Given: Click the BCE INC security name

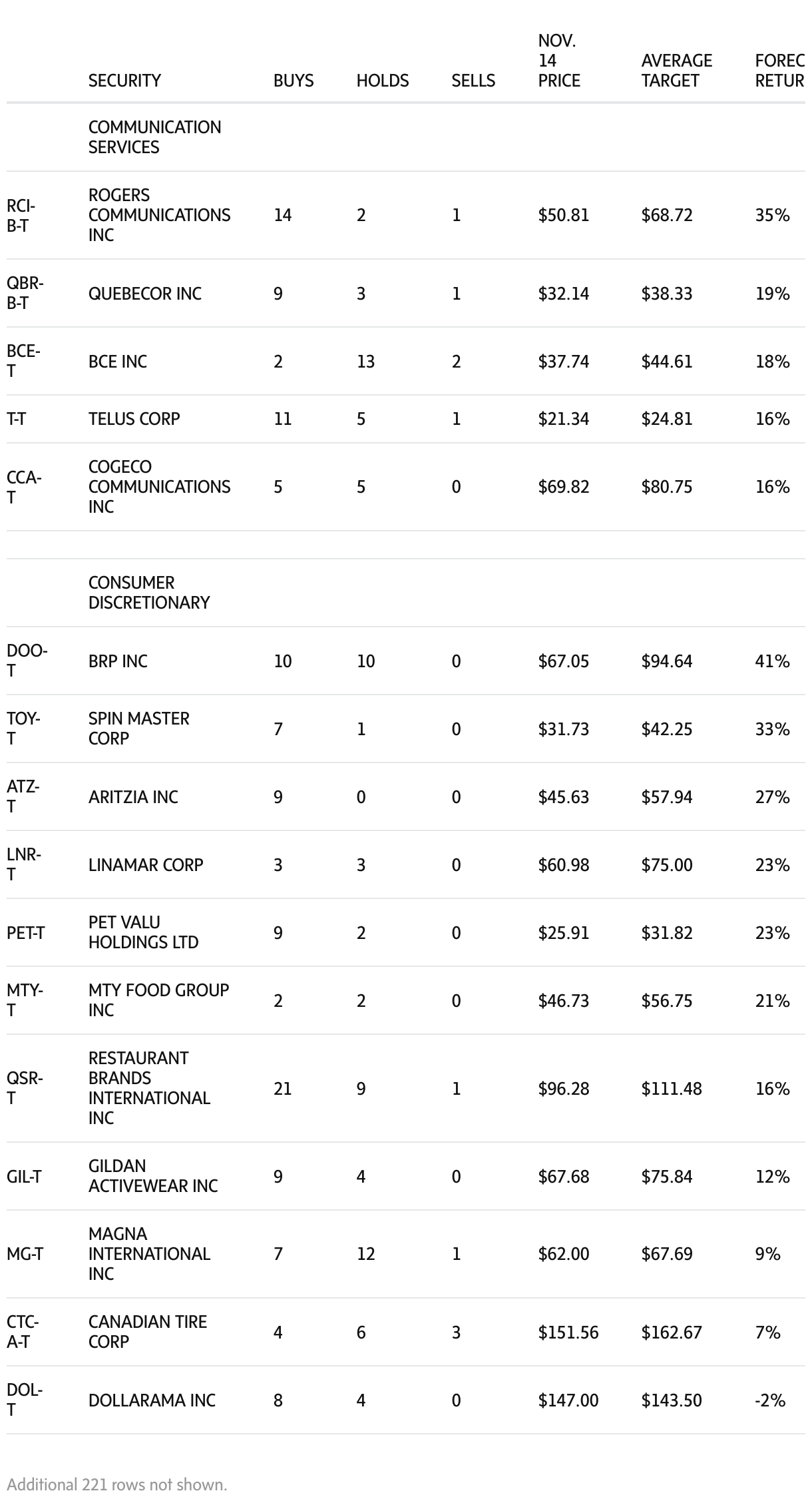Looking at the screenshot, I should tap(118, 362).
